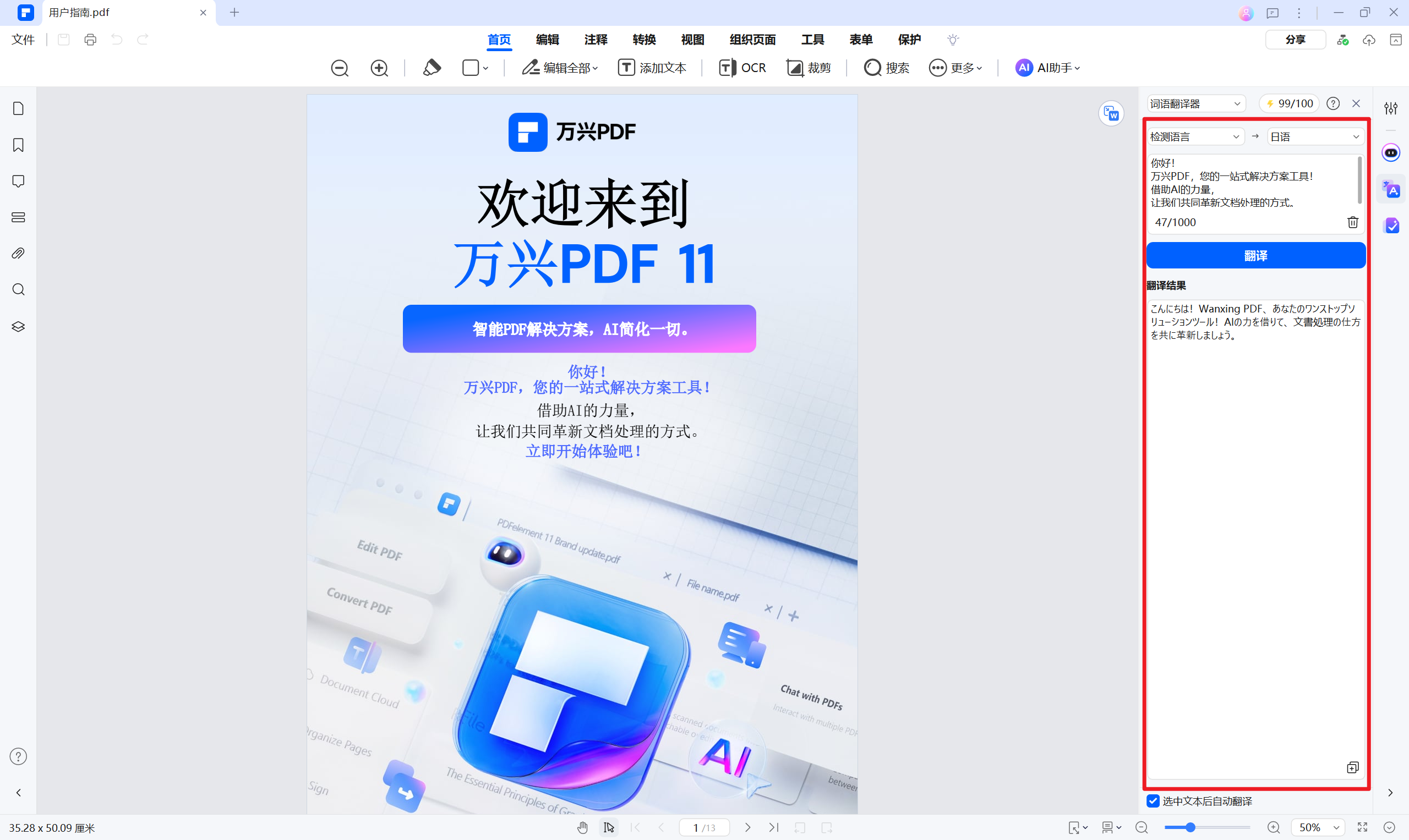Clear input text with trash icon
Viewport: 1409px width, 840px height.
point(1352,222)
